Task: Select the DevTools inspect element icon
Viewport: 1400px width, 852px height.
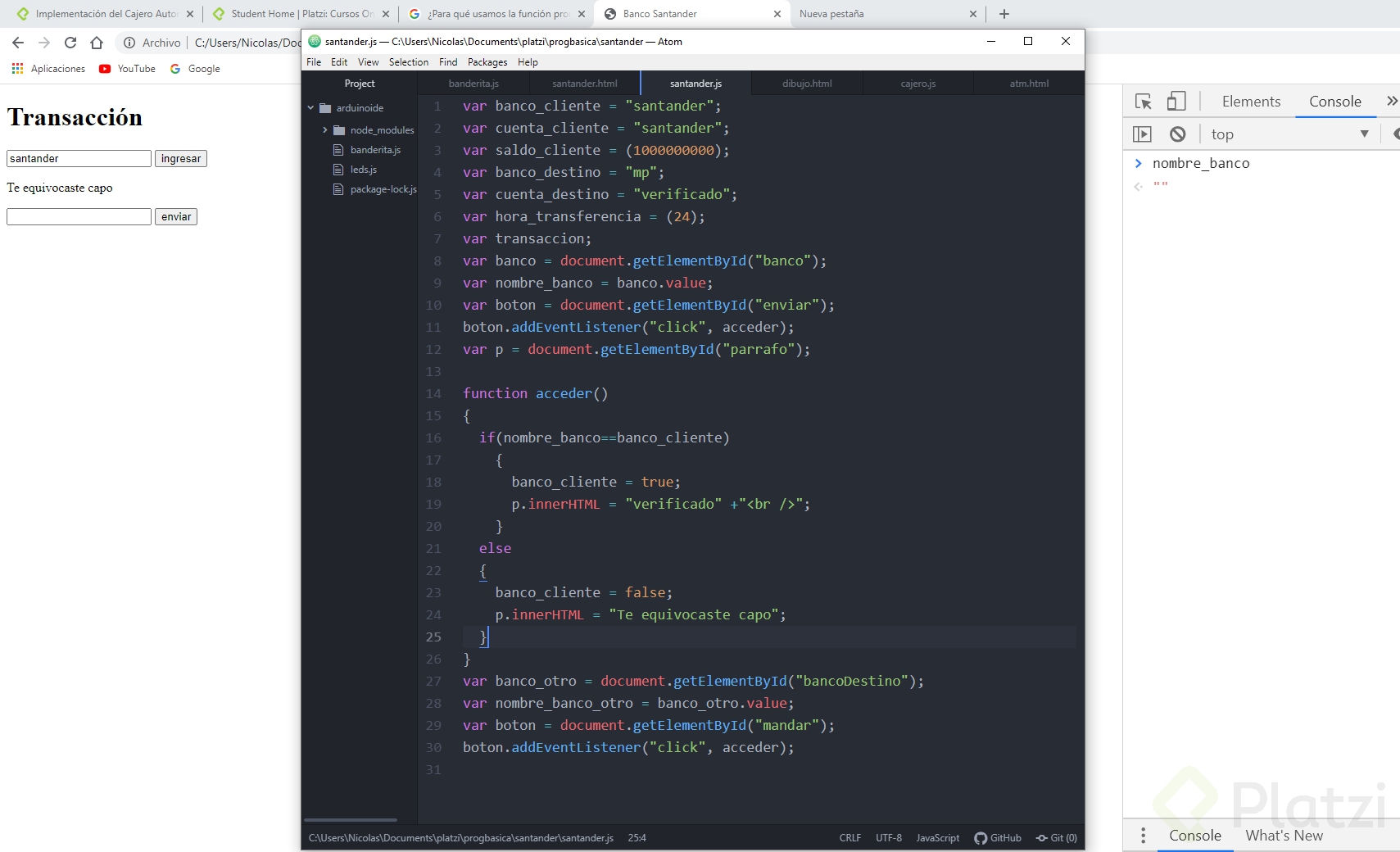Action: coord(1144,102)
